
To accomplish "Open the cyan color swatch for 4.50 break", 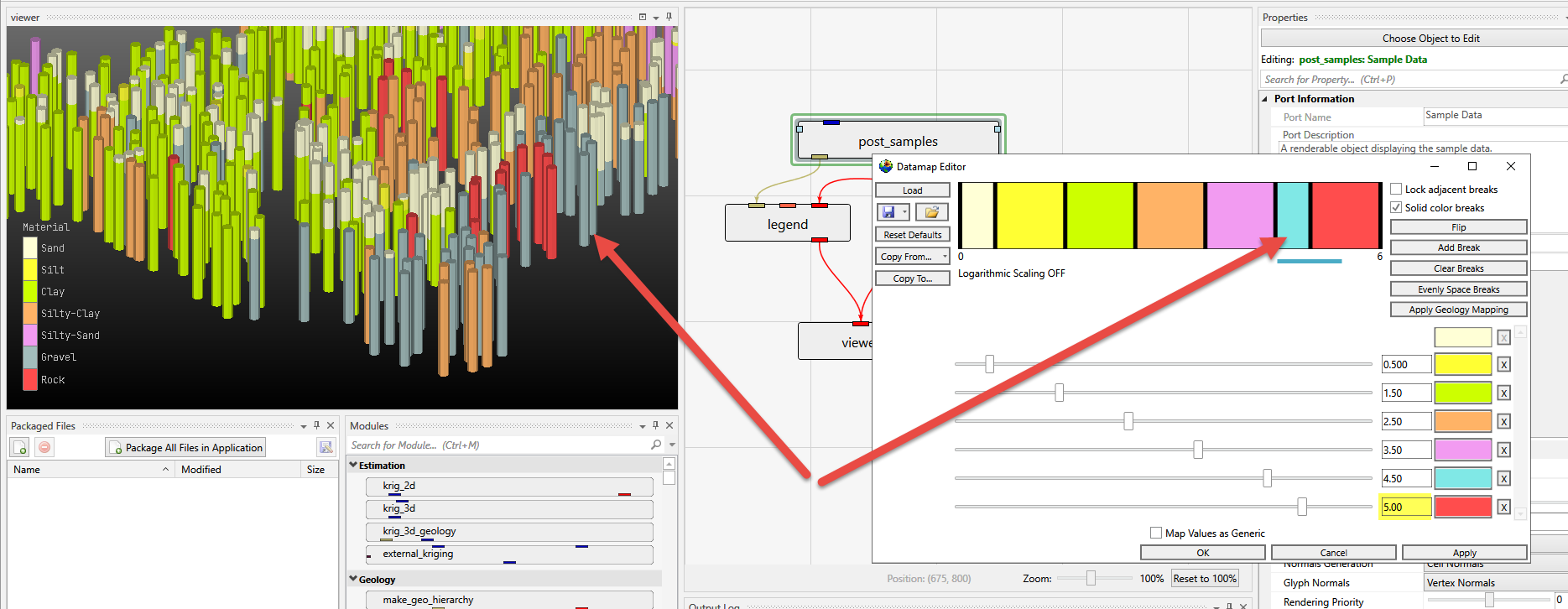I will (1462, 478).
